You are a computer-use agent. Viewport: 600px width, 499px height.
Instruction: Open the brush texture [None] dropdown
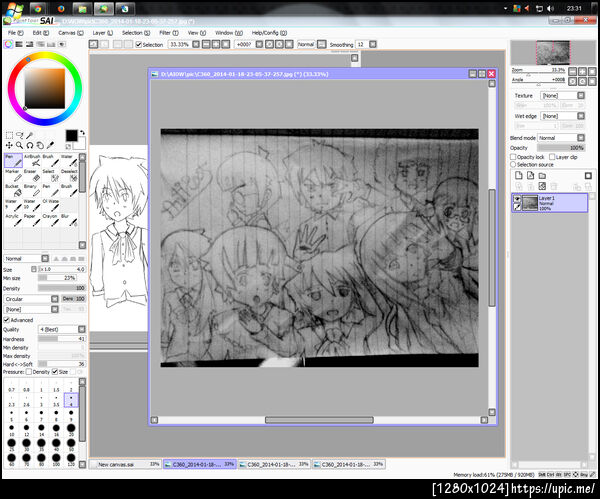point(31,309)
